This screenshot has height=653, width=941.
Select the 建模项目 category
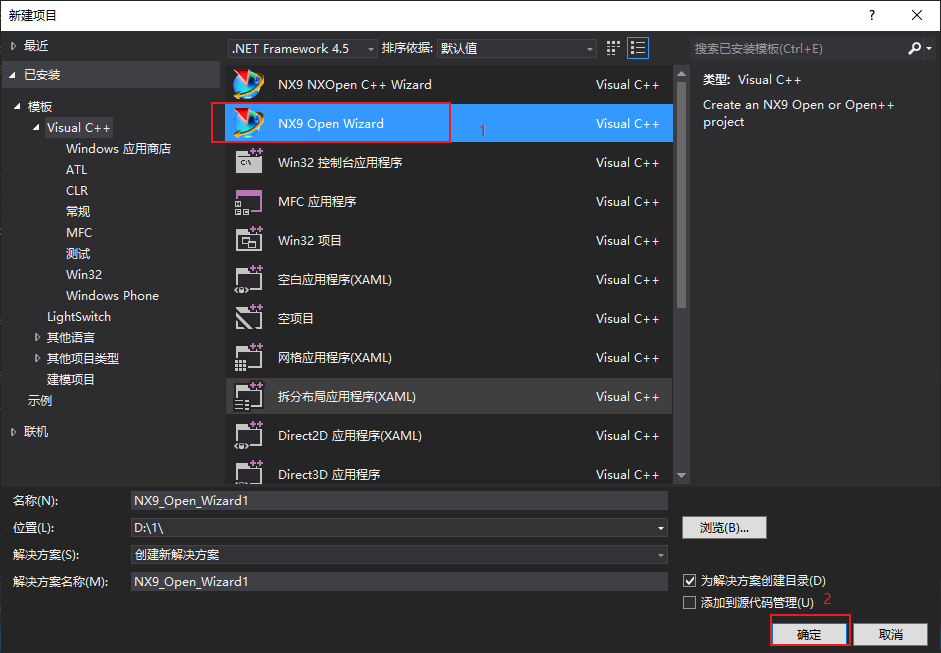71,379
